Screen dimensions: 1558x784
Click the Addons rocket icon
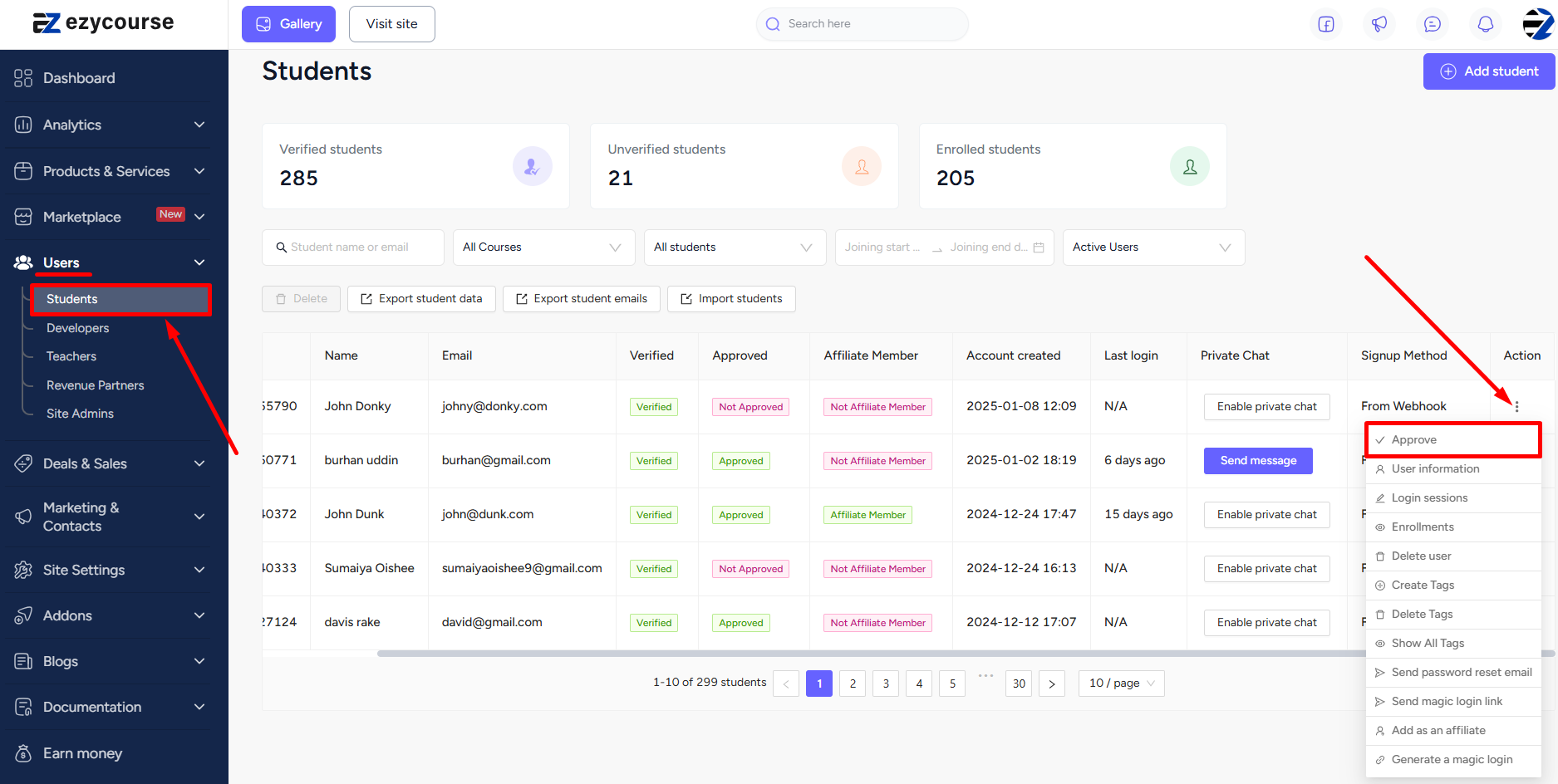[23, 615]
